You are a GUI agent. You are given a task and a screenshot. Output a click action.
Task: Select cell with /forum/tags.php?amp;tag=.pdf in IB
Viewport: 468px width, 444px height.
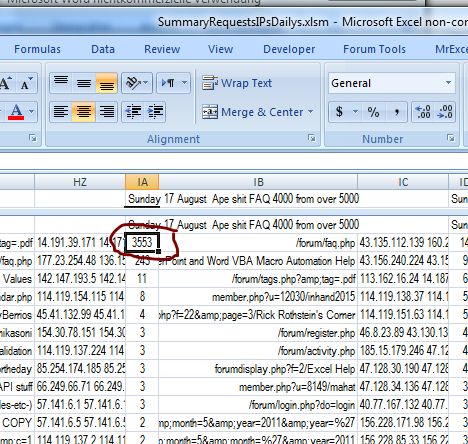point(258,279)
